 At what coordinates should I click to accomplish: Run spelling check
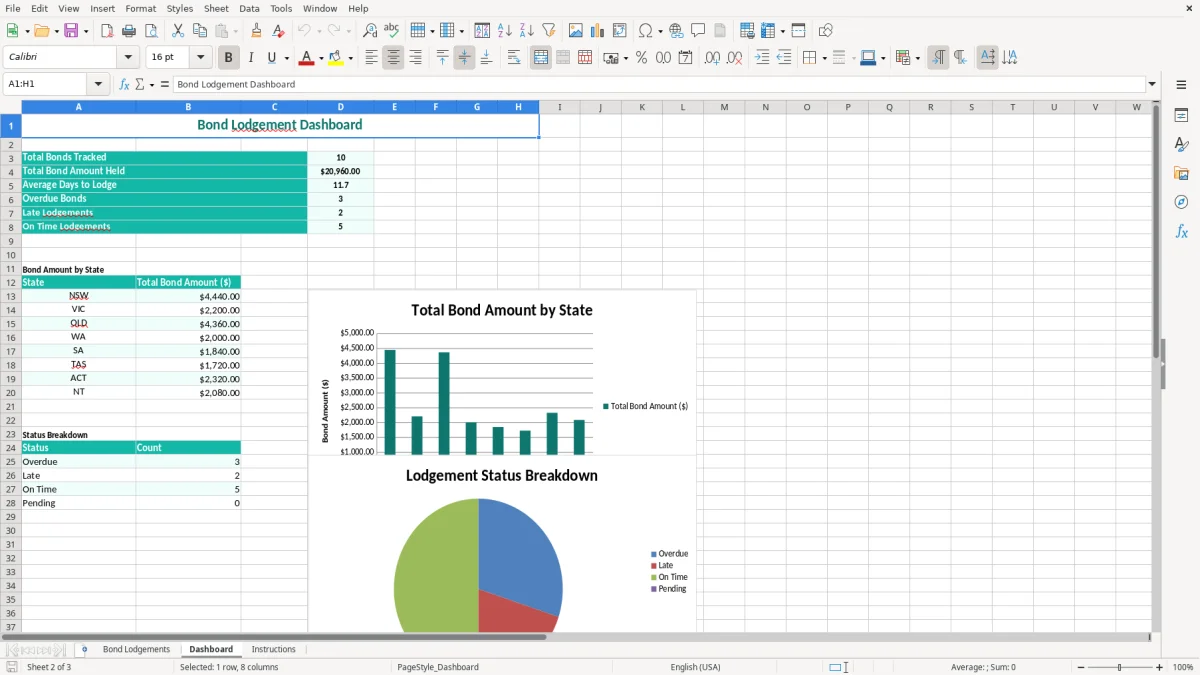pos(392,31)
